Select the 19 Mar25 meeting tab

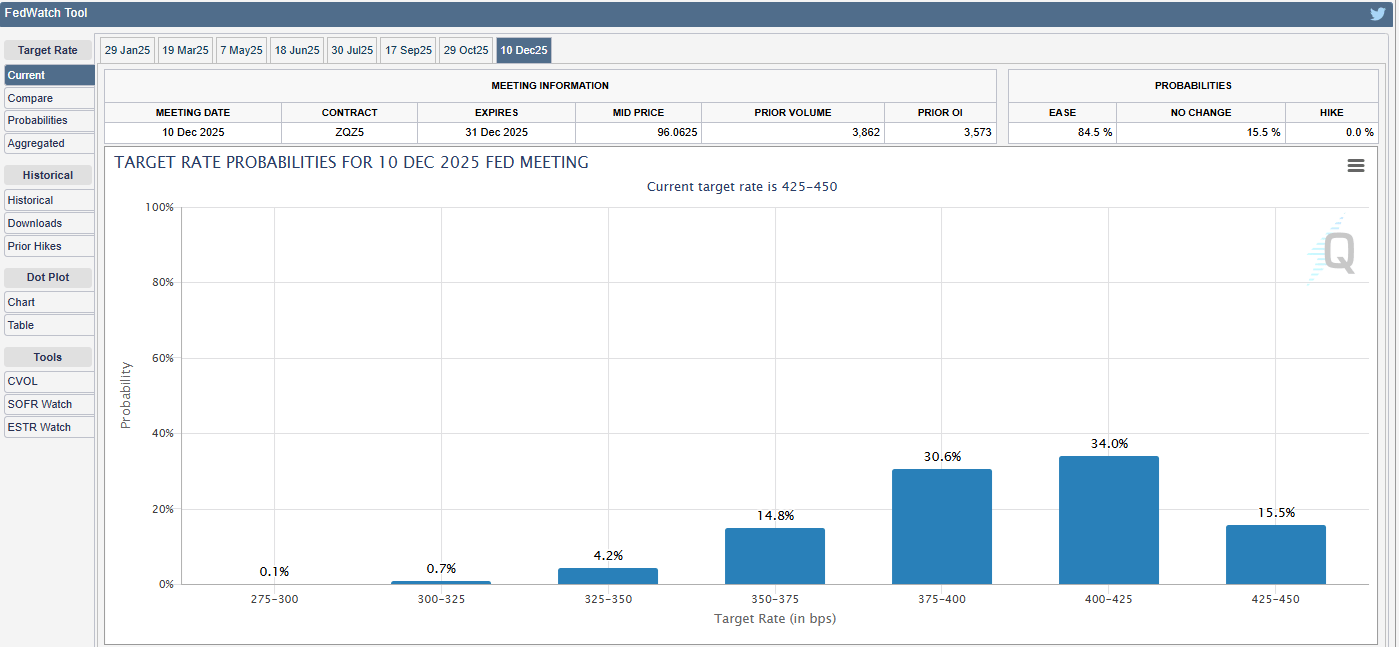(x=185, y=49)
